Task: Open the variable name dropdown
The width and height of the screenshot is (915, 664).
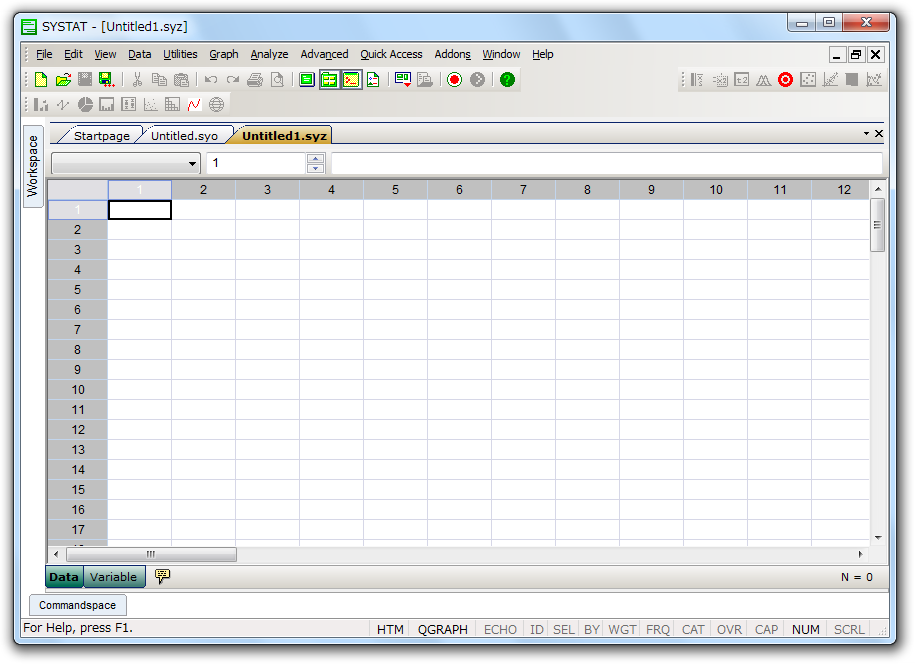Action: (x=192, y=163)
